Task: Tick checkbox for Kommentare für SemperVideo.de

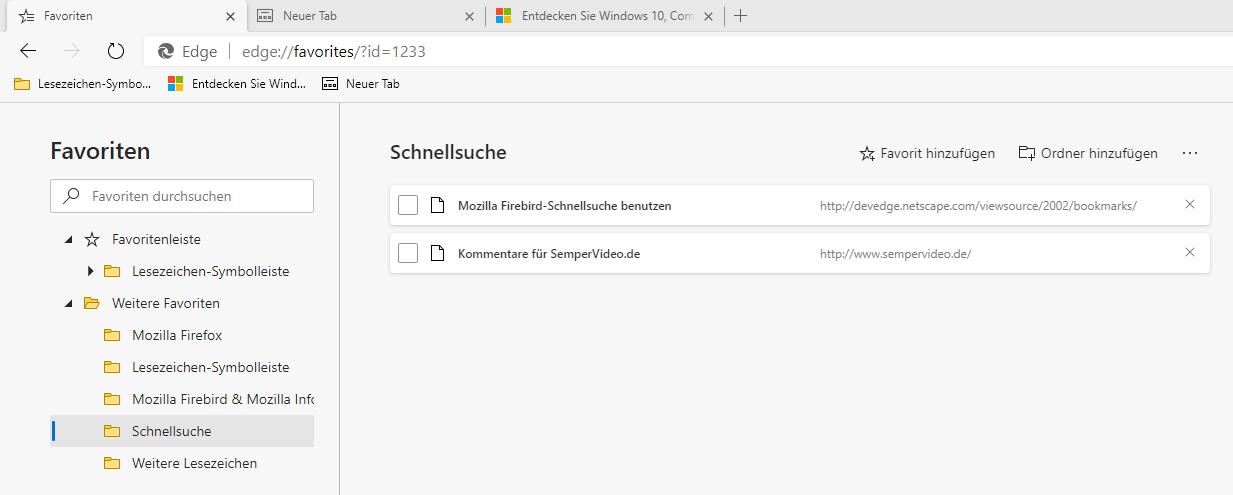Action: pyautogui.click(x=408, y=253)
